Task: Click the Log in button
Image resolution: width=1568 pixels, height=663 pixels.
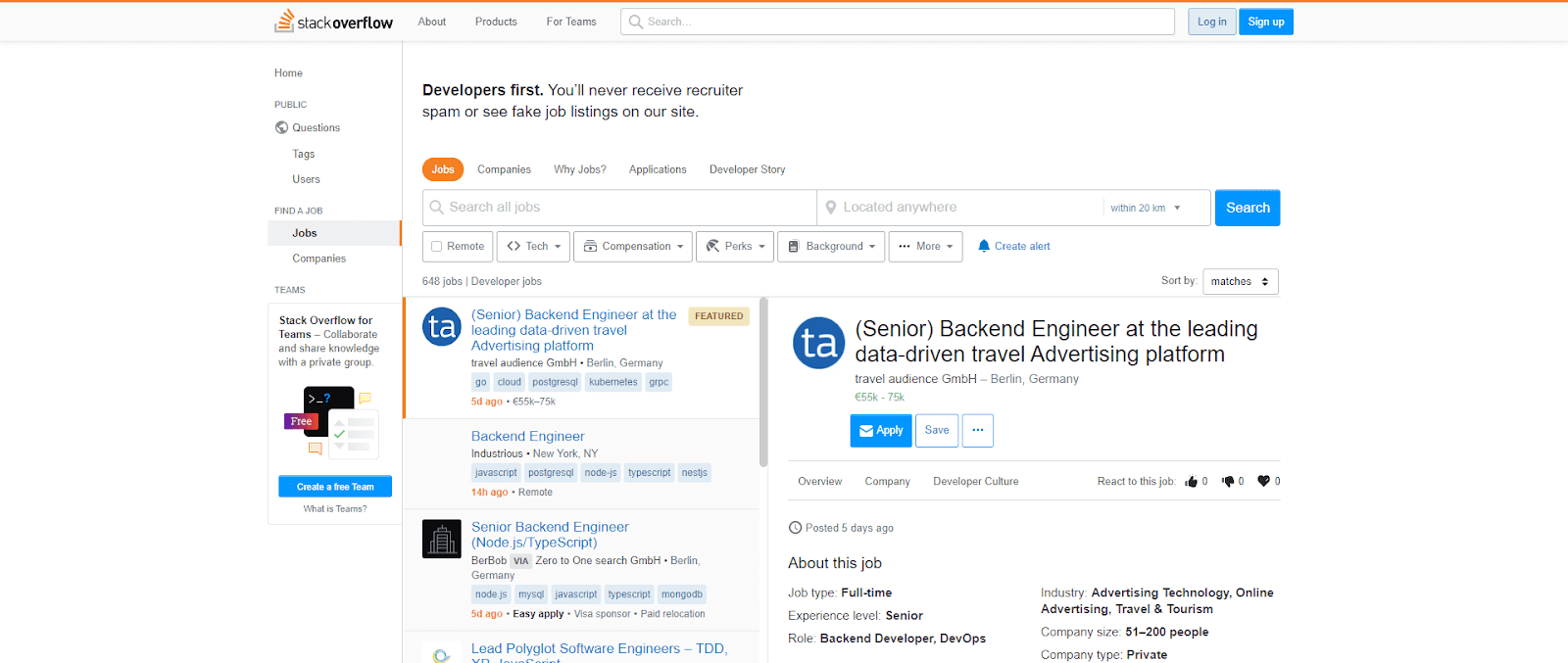Action: [1212, 22]
